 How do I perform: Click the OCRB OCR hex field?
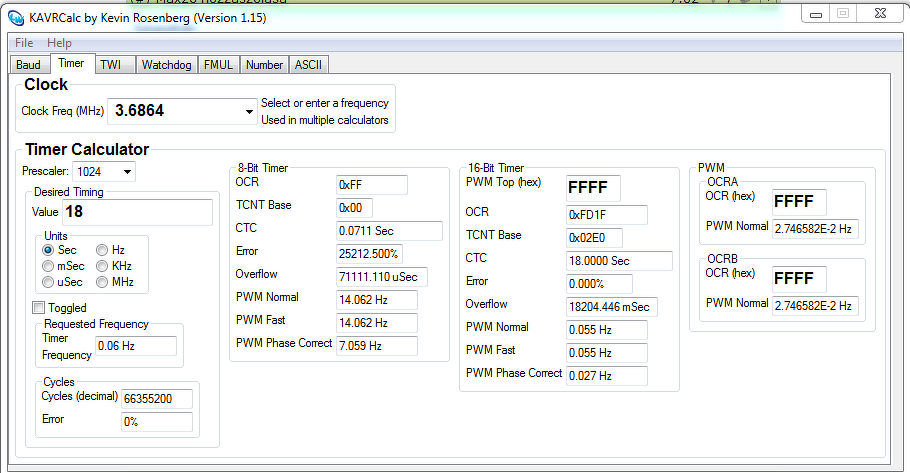[x=798, y=277]
